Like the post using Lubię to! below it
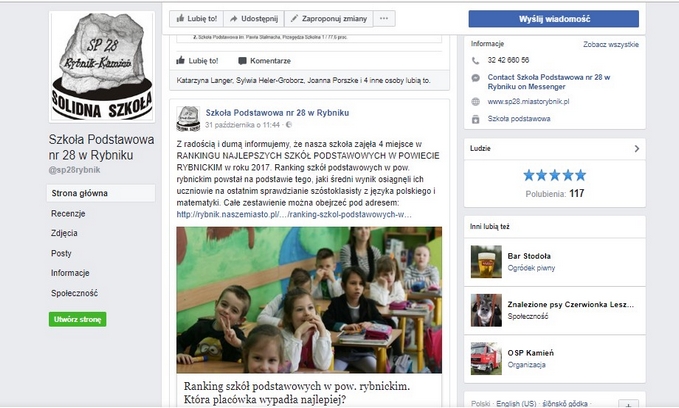679x408 pixels. [x=197, y=61]
